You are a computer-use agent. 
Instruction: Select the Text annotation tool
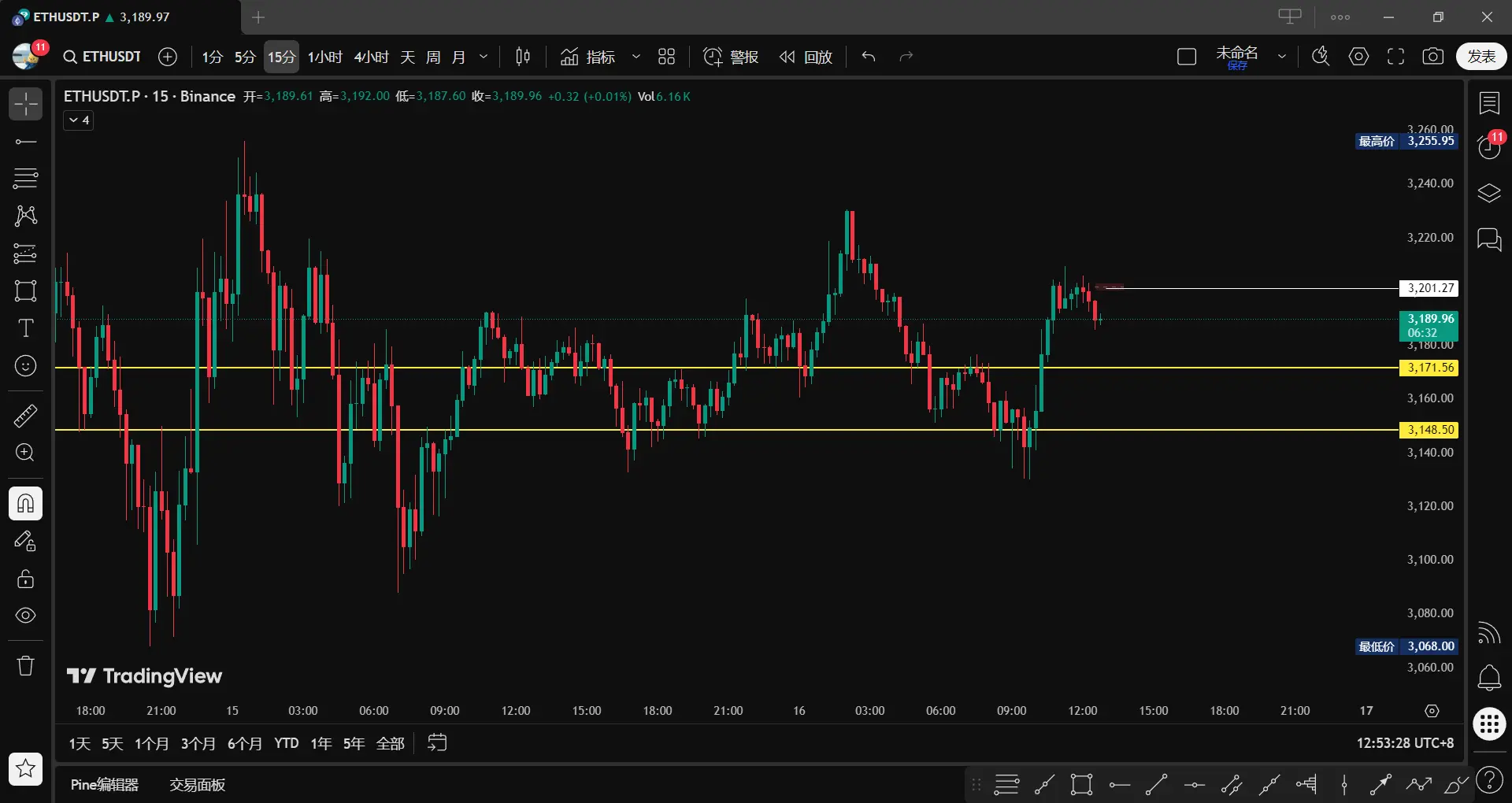point(25,328)
